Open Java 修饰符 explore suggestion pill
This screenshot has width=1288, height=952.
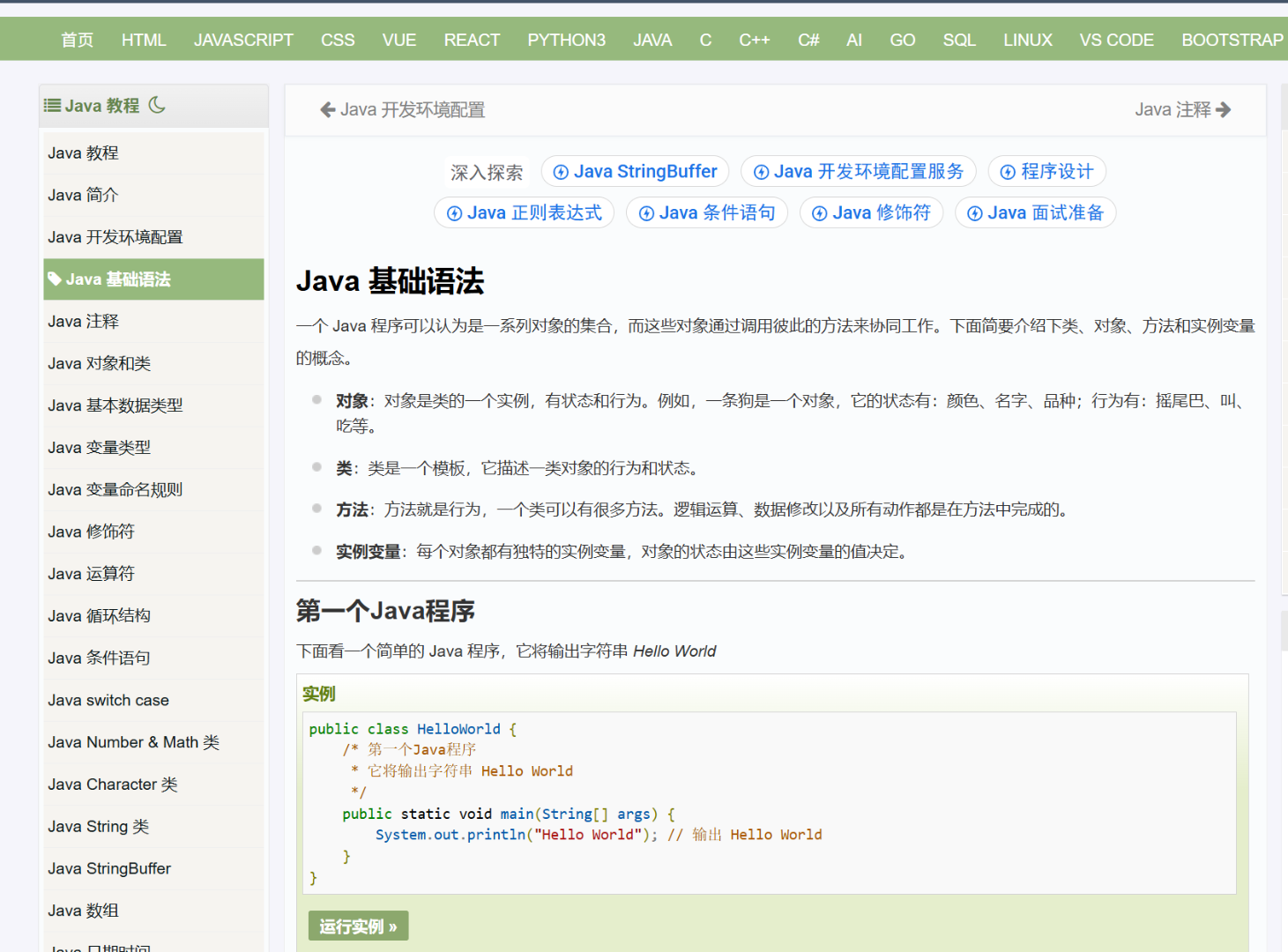pos(871,213)
